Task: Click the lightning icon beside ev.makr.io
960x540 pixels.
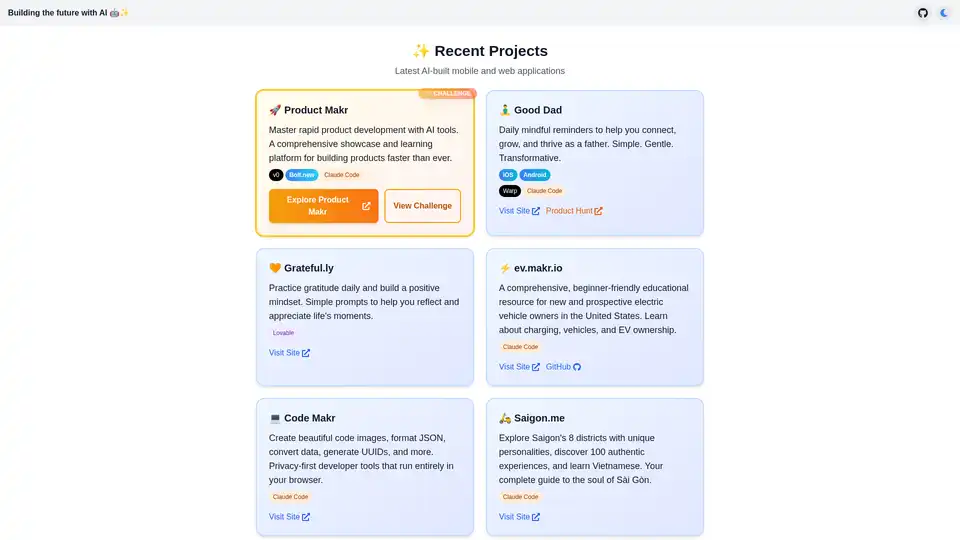Action: coord(505,268)
